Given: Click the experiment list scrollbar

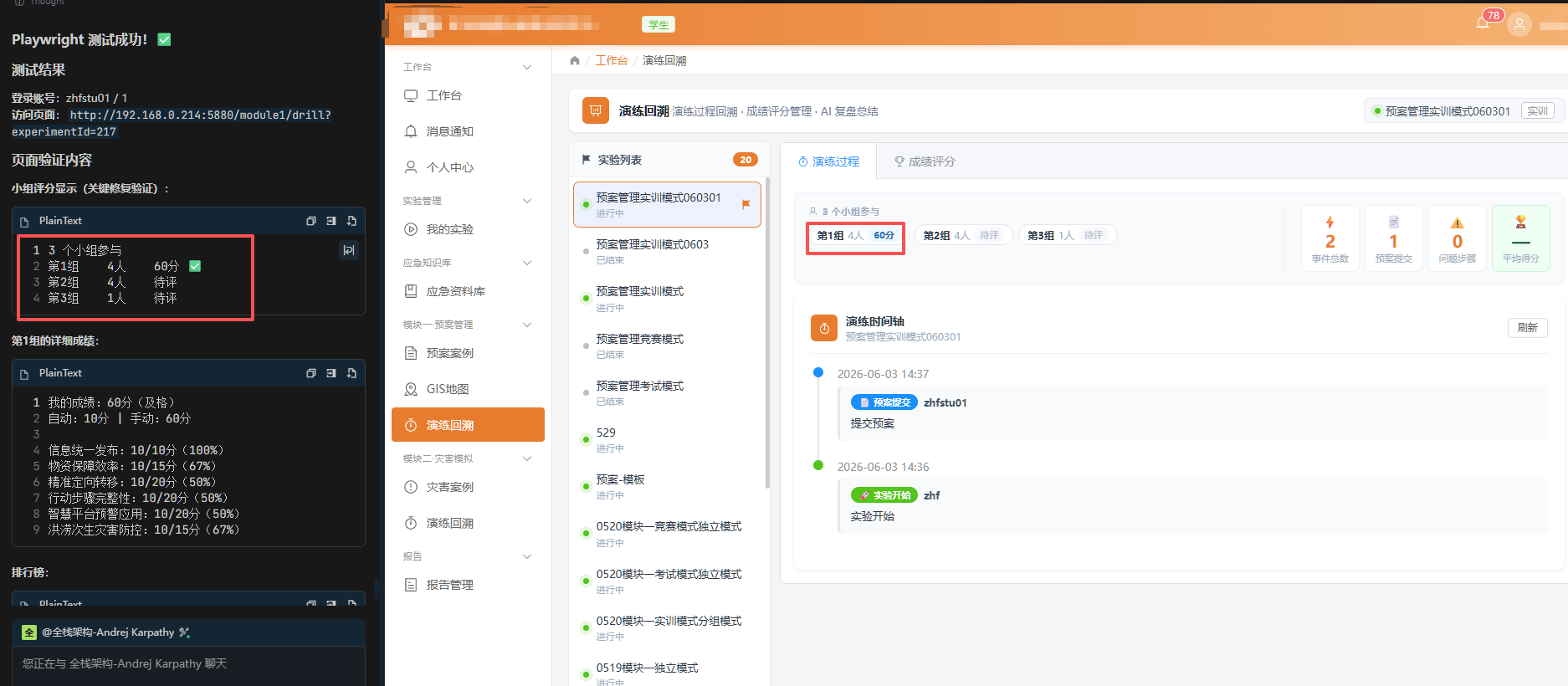Looking at the screenshot, I should pos(767,333).
